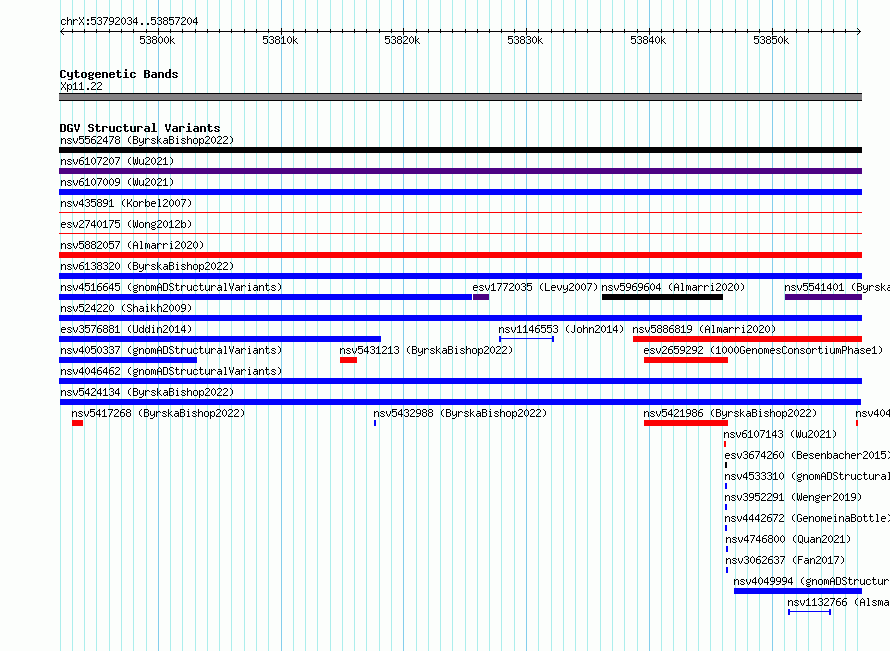Click nsv435891 (Korbel2007) label
The image size is (890, 651).
click(x=126, y=203)
